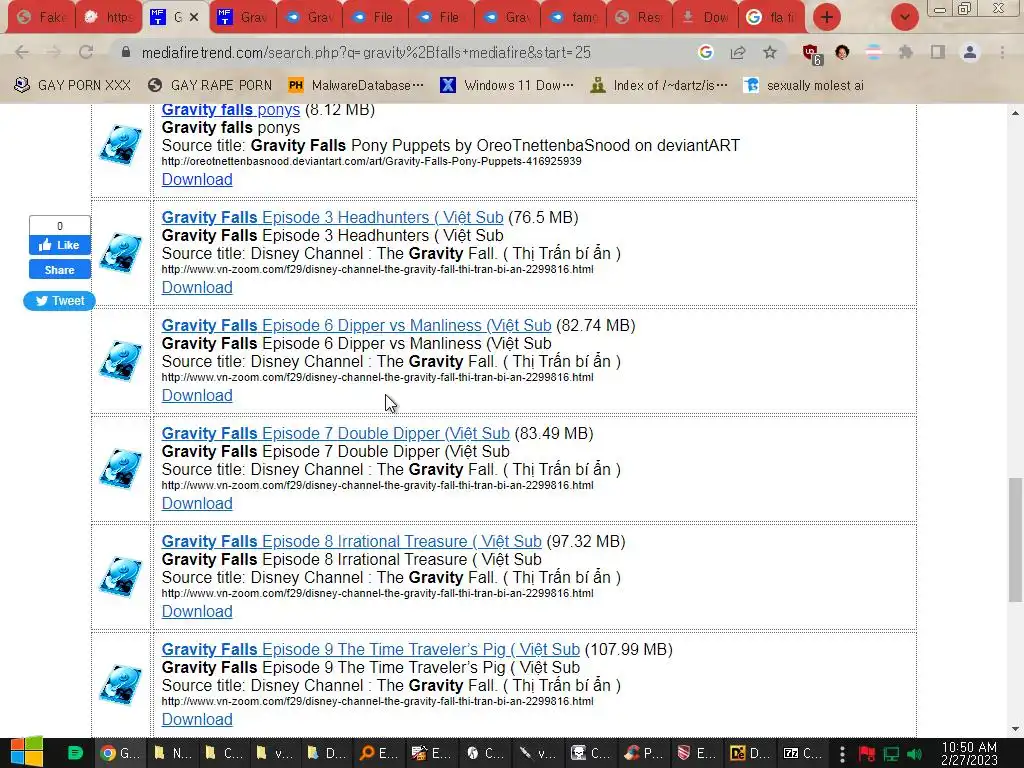Toggle the browser side panel icon

coord(938,52)
